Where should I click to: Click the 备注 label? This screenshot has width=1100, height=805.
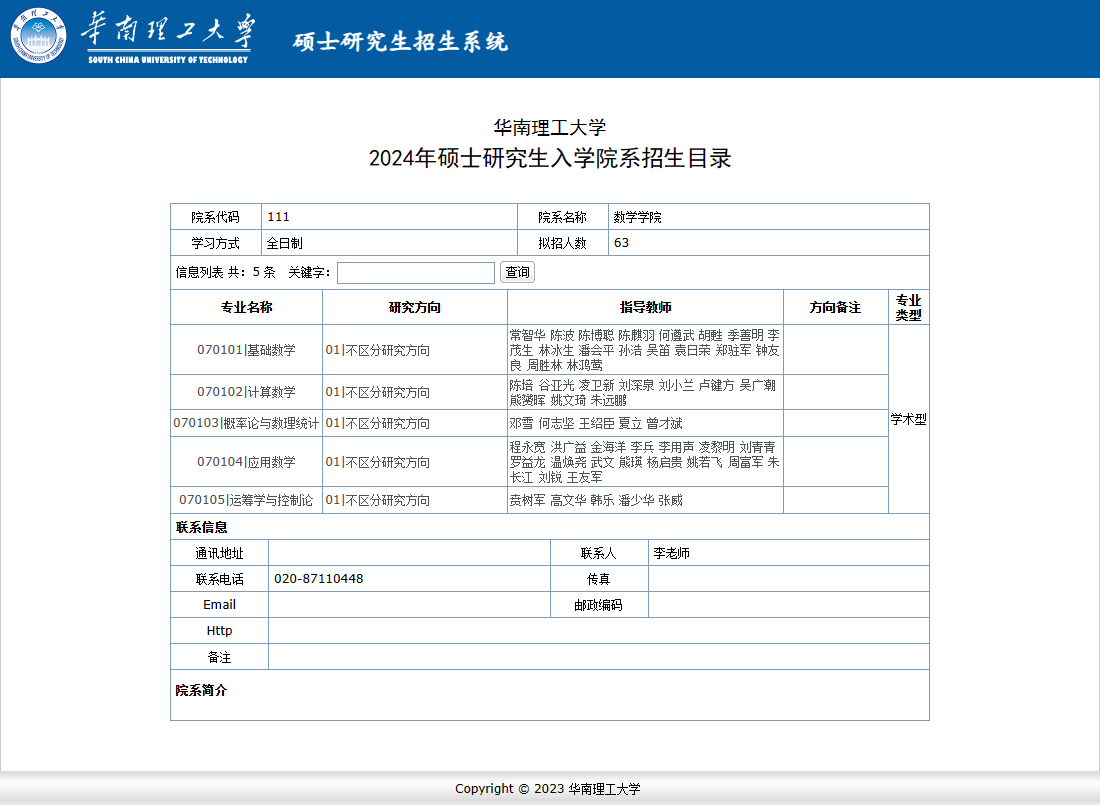click(x=220, y=657)
